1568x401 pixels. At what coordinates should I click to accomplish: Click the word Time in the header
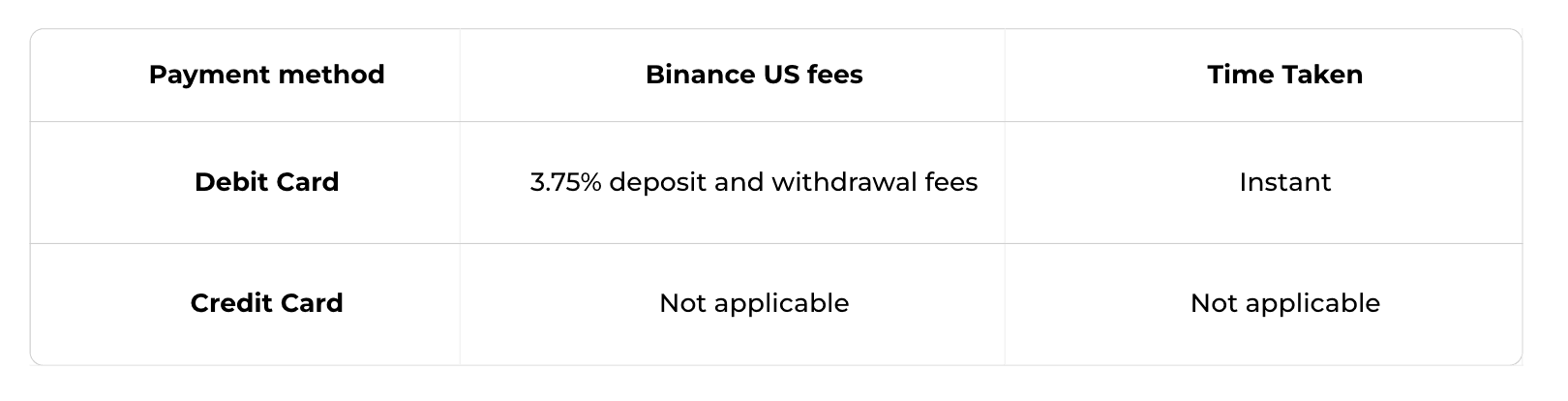(x=1240, y=75)
